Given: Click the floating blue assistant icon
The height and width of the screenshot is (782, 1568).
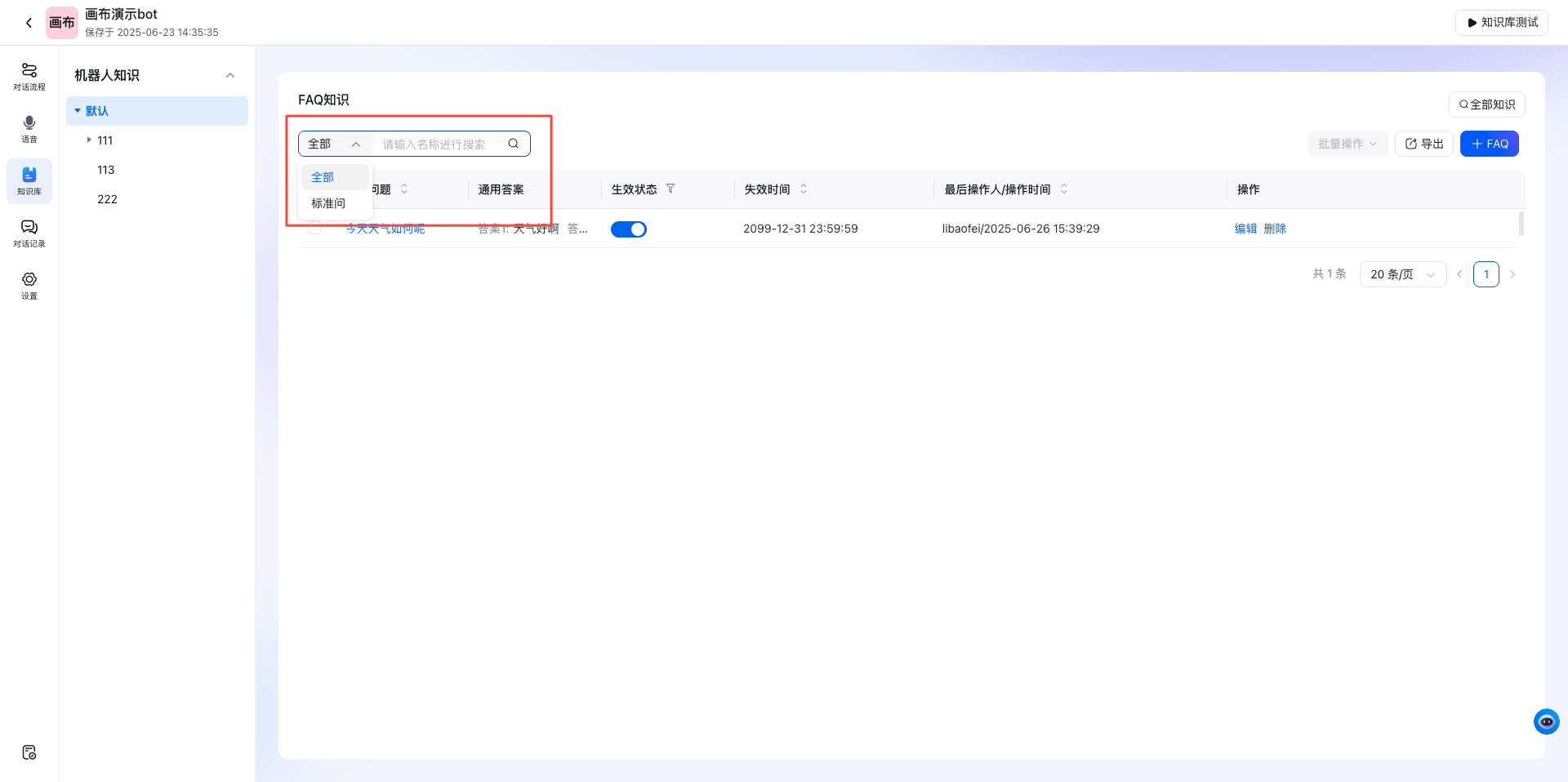Looking at the screenshot, I should coord(1546,722).
